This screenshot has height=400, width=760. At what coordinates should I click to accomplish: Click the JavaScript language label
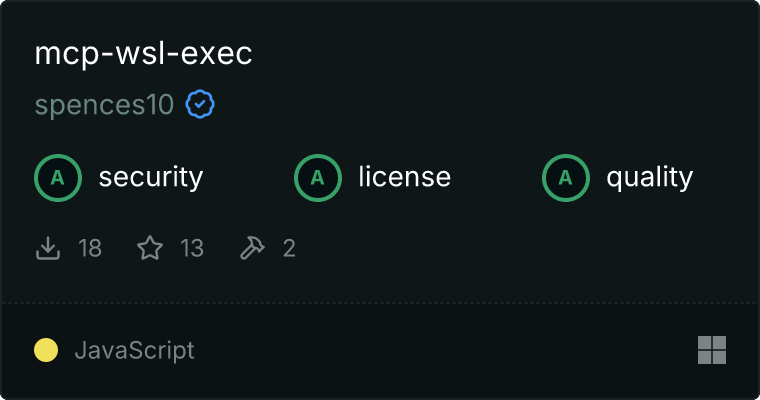pos(134,351)
